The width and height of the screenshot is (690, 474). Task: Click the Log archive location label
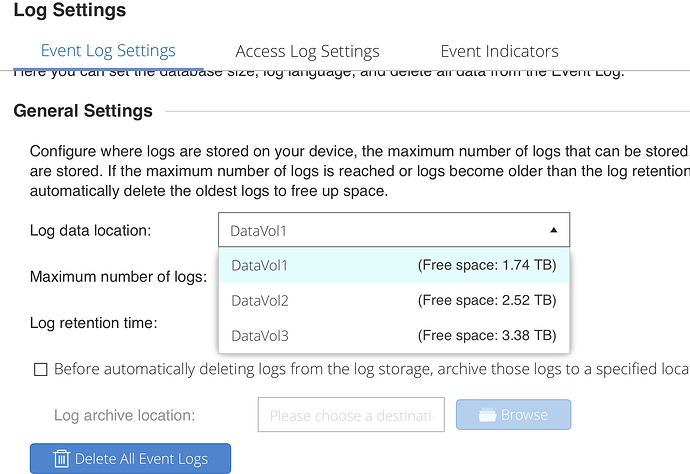pos(125,415)
